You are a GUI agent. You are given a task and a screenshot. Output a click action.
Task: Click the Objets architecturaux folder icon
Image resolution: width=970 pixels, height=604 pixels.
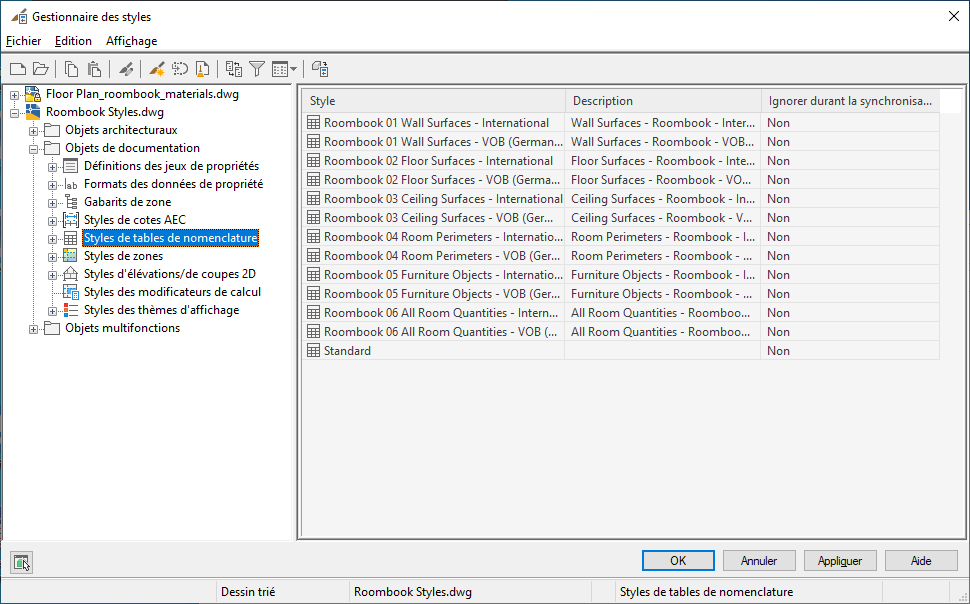coord(52,130)
